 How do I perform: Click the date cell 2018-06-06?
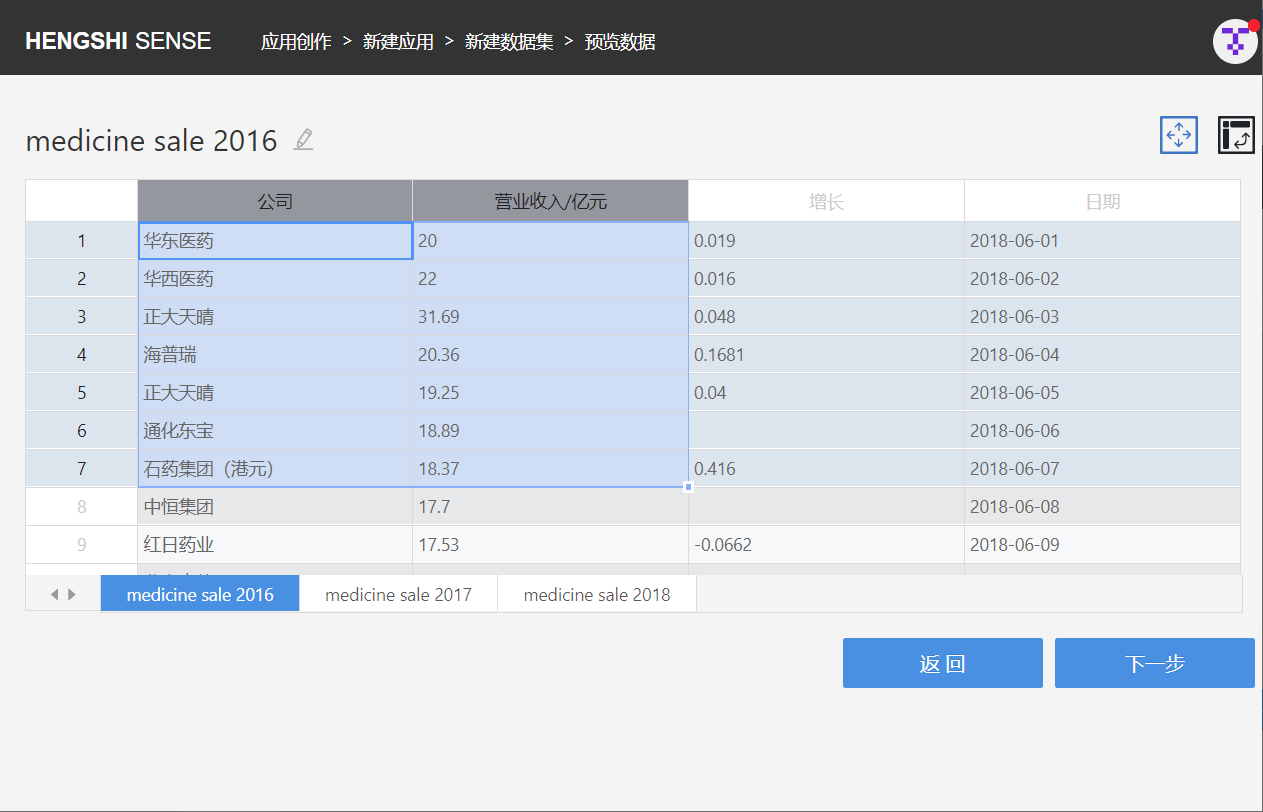click(x=1102, y=431)
